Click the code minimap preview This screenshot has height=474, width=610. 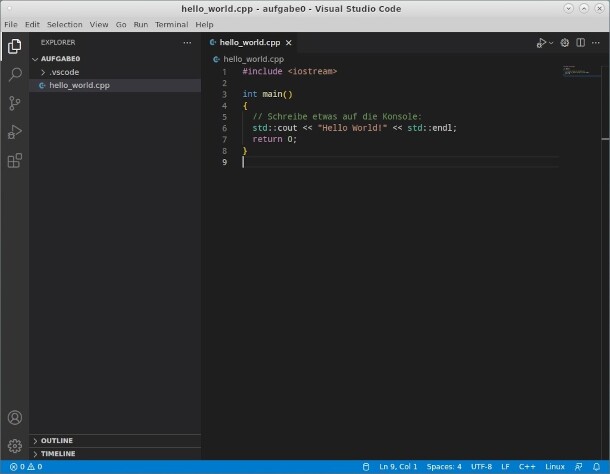point(581,72)
